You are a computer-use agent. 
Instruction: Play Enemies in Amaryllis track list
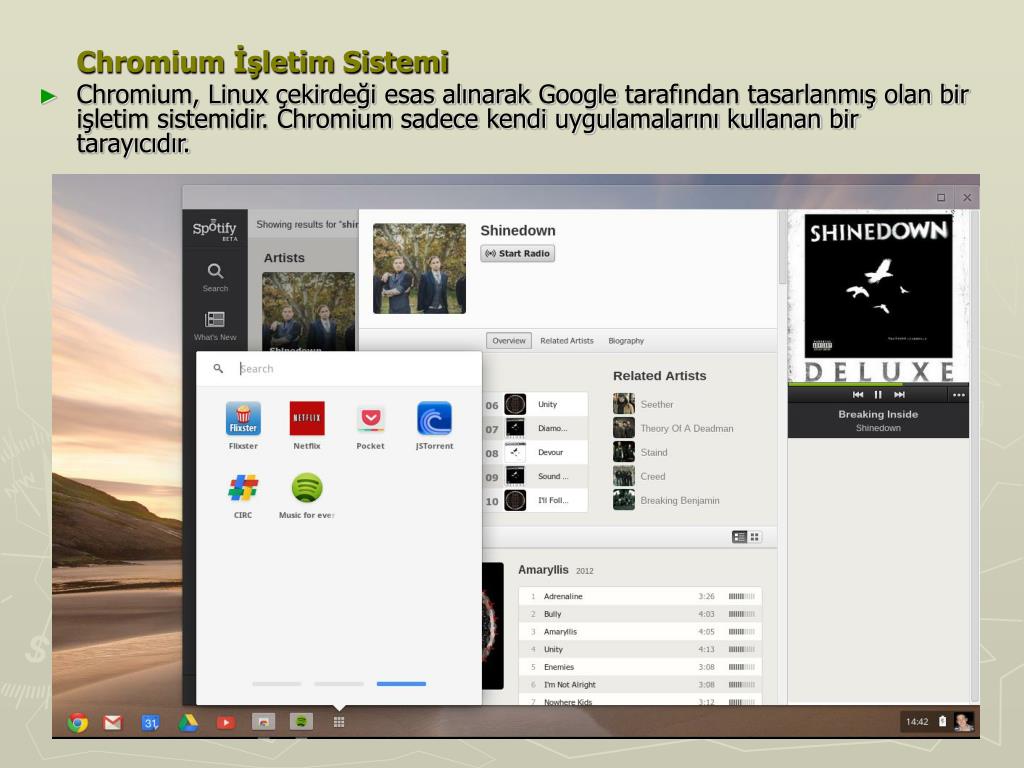coord(640,667)
